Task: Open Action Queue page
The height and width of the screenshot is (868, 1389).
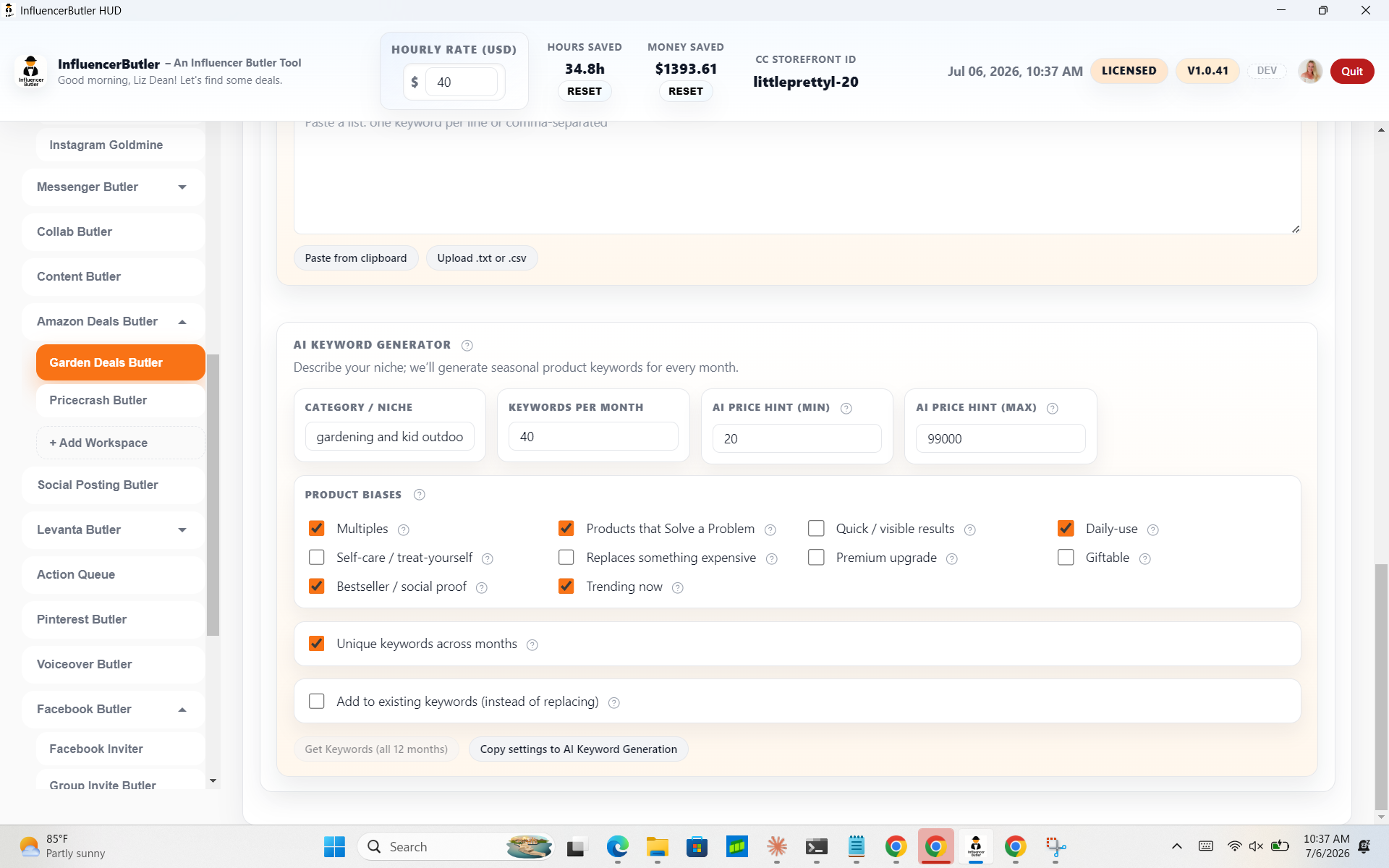Action: click(114, 575)
